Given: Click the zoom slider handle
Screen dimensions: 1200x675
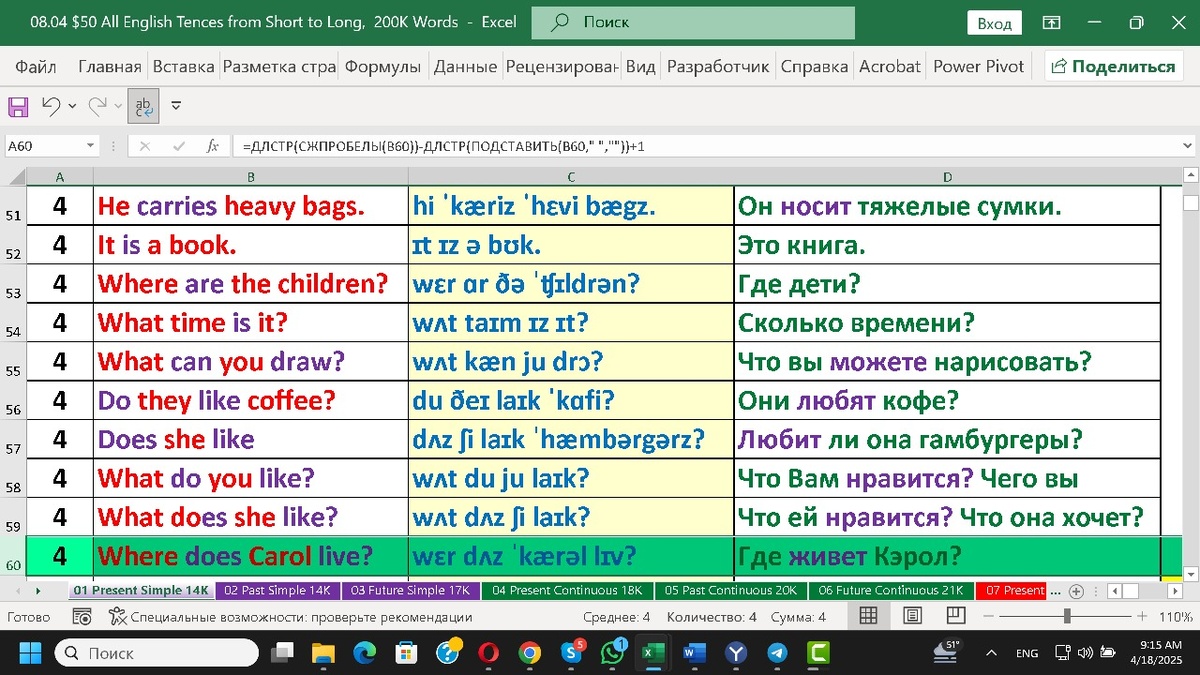Looking at the screenshot, I should (x=1068, y=617).
